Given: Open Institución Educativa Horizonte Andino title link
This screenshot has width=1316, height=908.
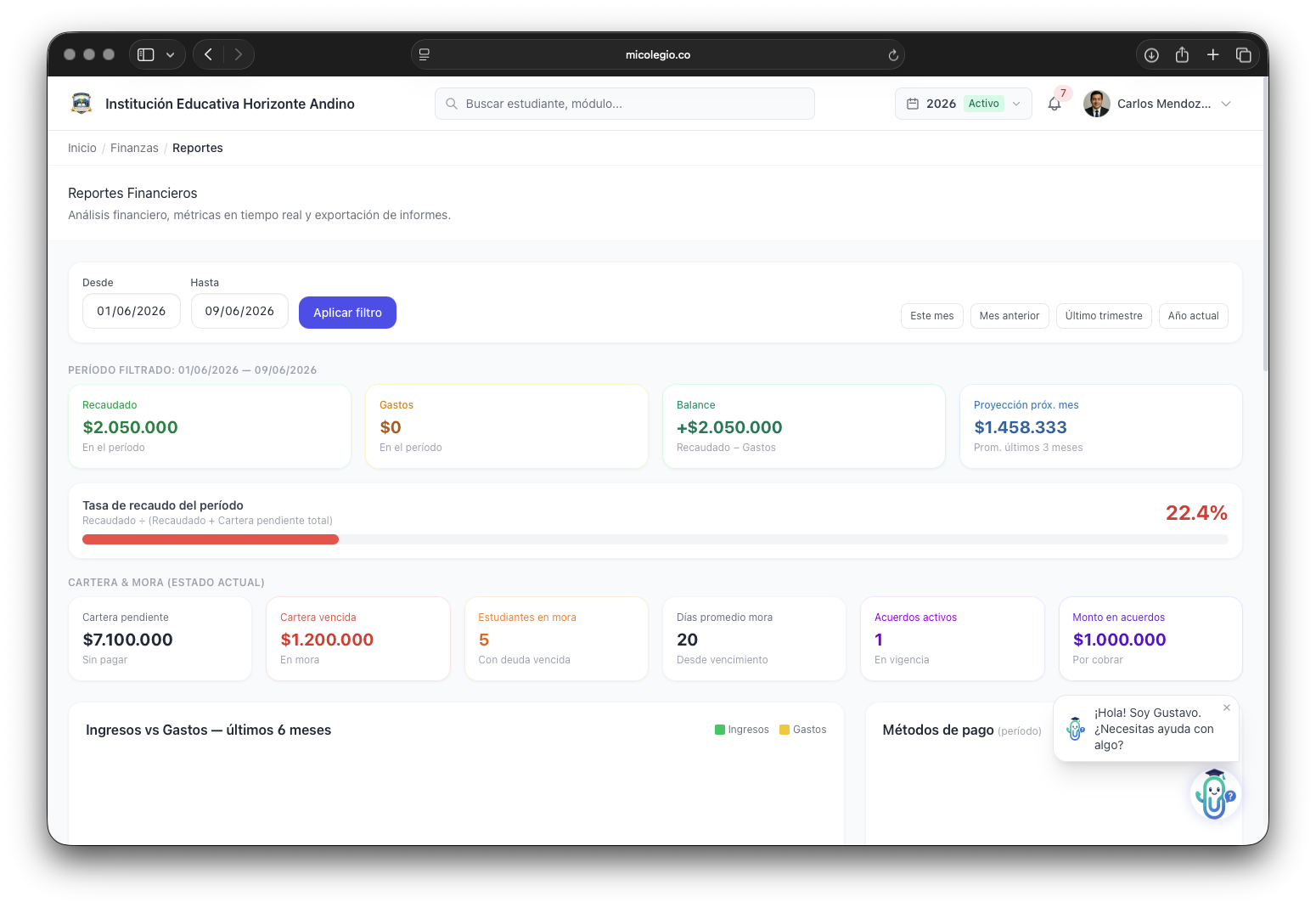Looking at the screenshot, I should [x=230, y=104].
